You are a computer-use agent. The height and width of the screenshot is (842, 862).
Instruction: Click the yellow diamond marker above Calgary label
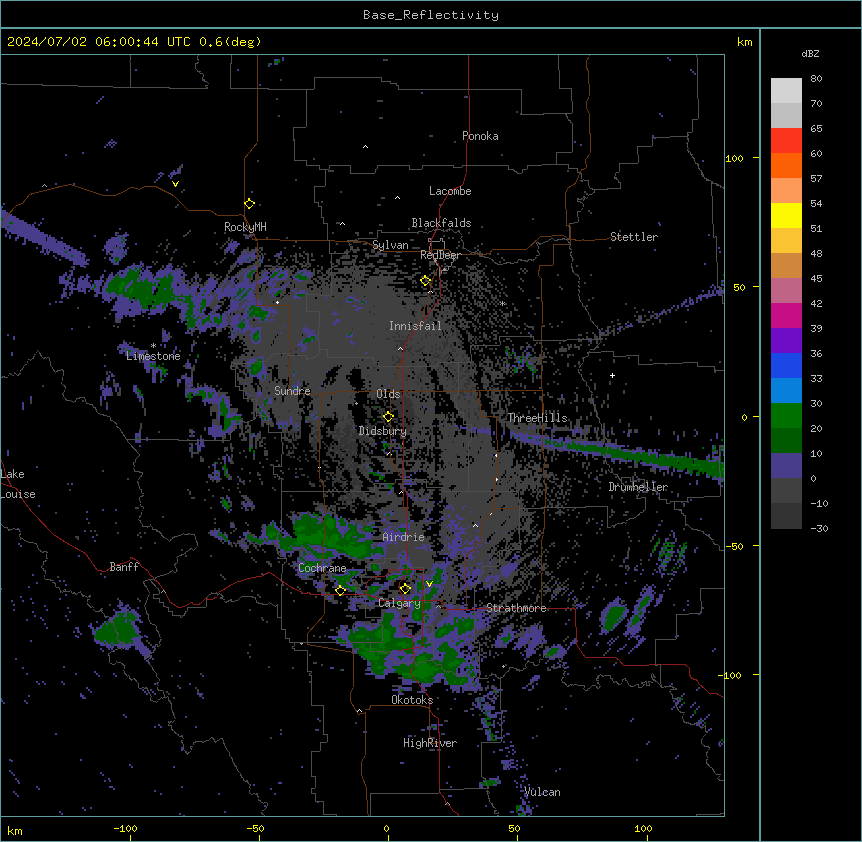point(405,589)
